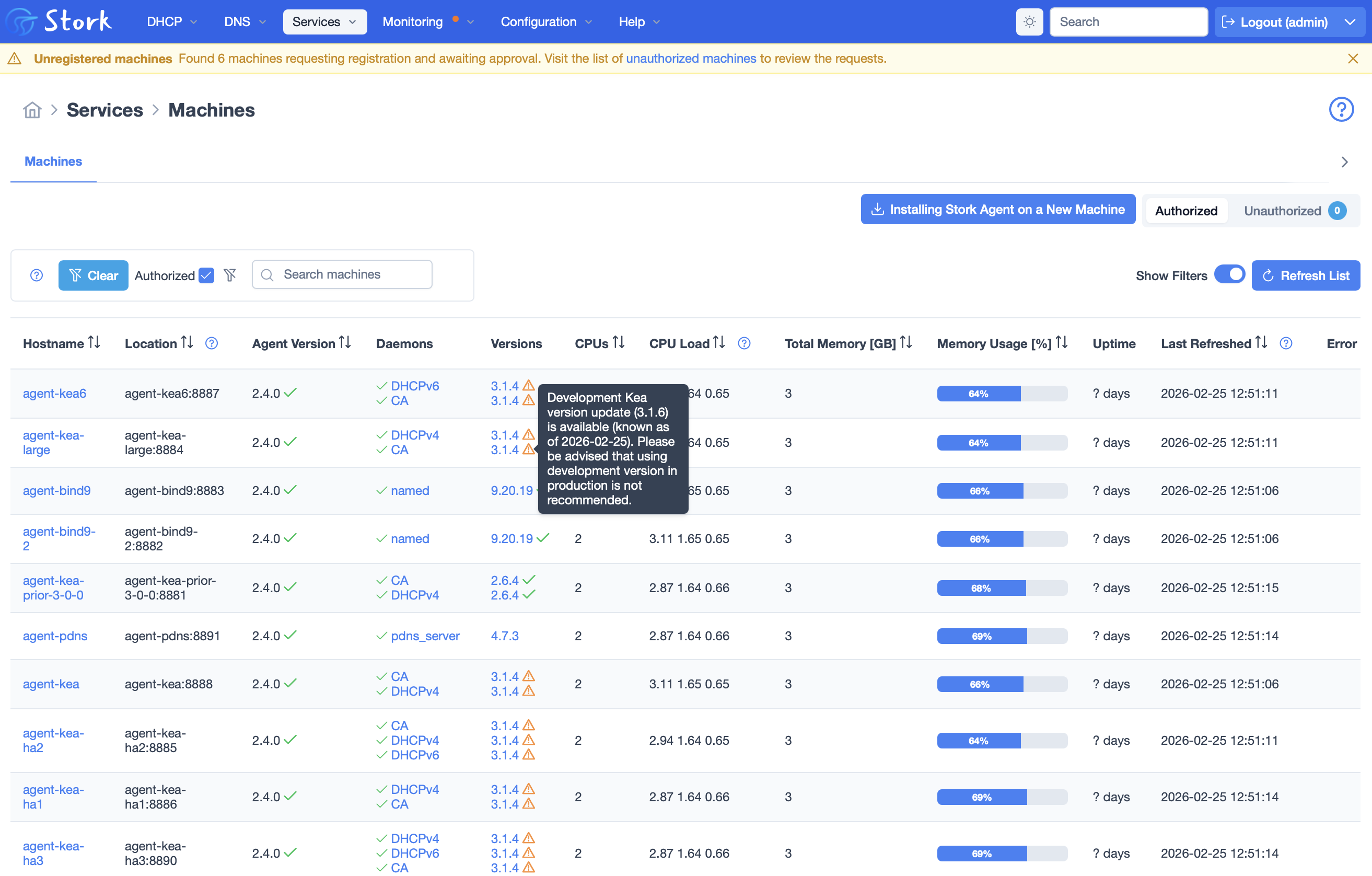Click the home breadcrumb icon
Screen dimensions: 1372x876
[x=32, y=110]
